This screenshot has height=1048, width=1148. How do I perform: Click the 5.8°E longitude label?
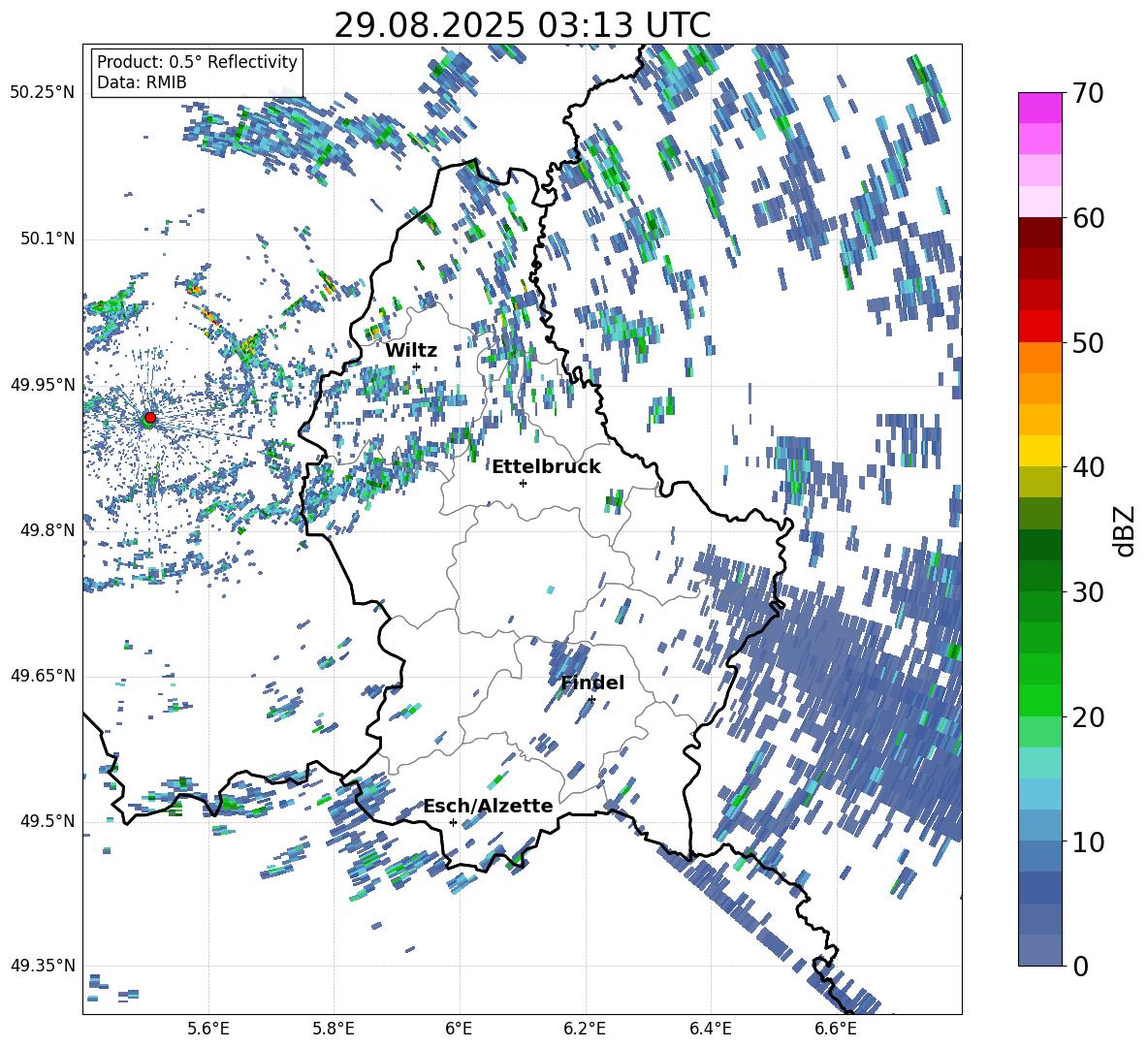pyautogui.click(x=334, y=1029)
